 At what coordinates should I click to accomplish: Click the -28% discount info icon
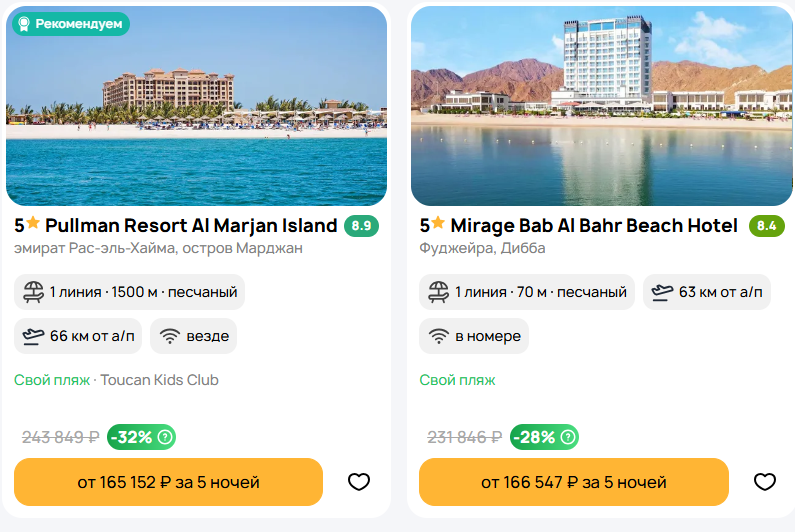[568, 437]
